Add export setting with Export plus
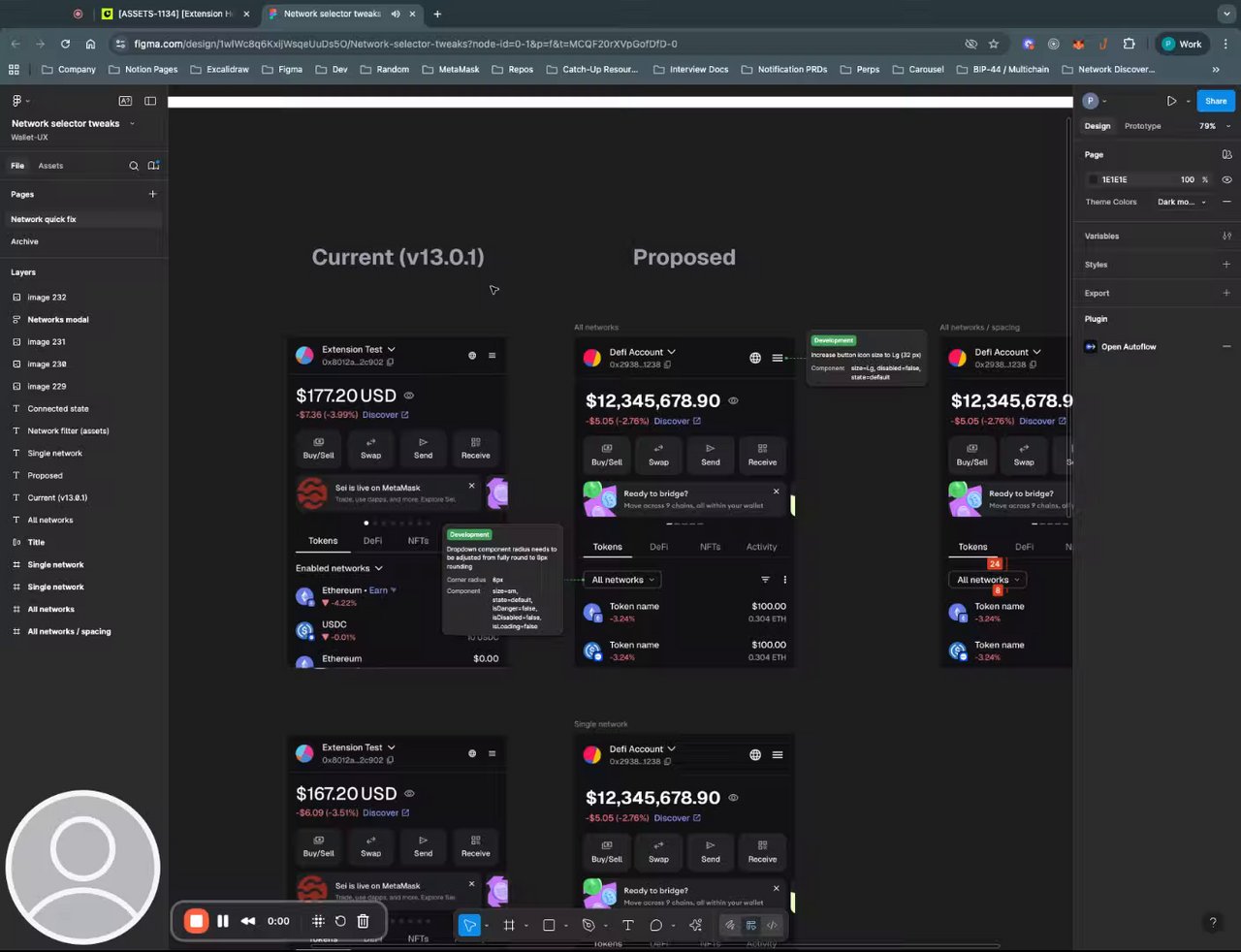Viewport: 1241px width, 952px height. [1226, 293]
